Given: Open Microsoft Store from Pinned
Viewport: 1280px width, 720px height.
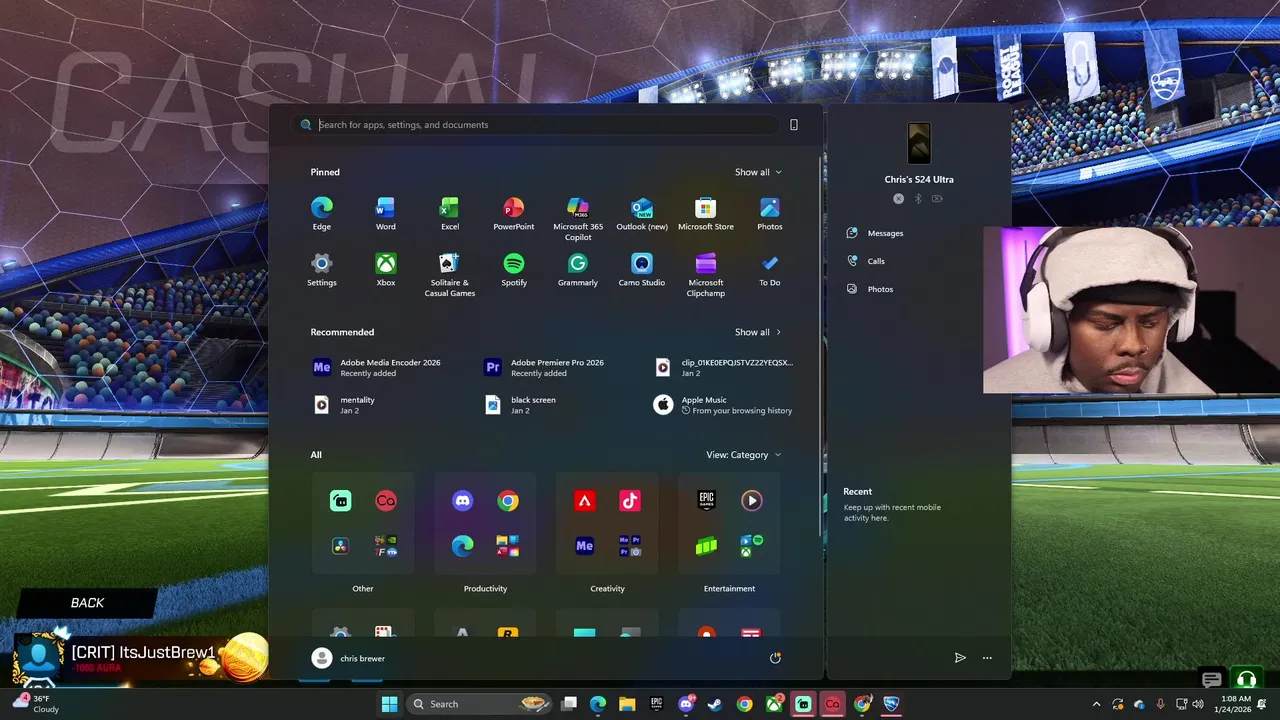Looking at the screenshot, I should click(706, 213).
